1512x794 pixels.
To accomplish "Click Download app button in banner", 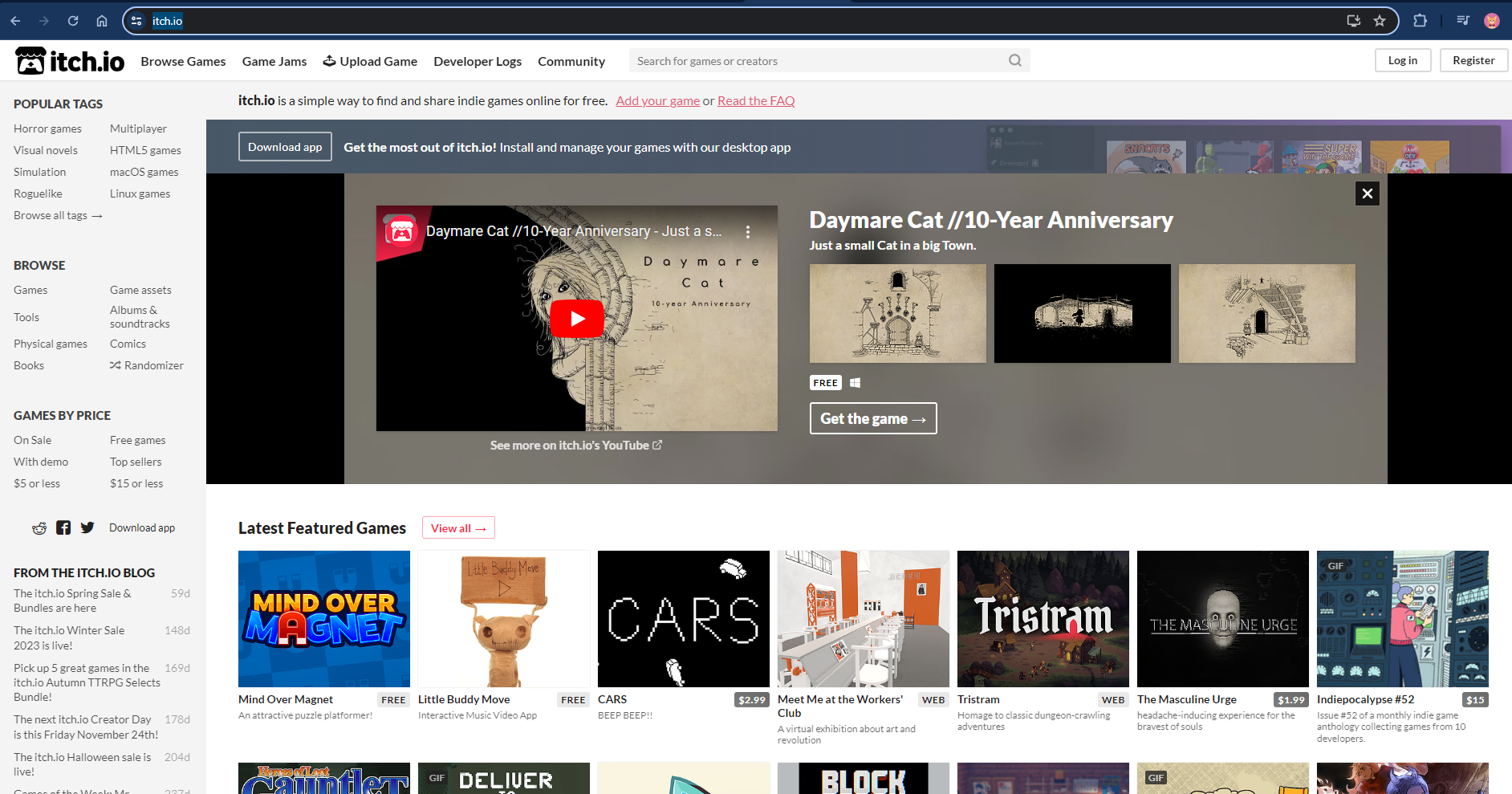I will click(285, 147).
